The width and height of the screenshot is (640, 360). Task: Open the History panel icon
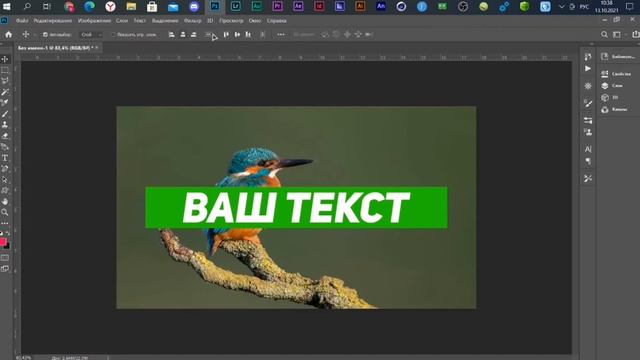588,57
